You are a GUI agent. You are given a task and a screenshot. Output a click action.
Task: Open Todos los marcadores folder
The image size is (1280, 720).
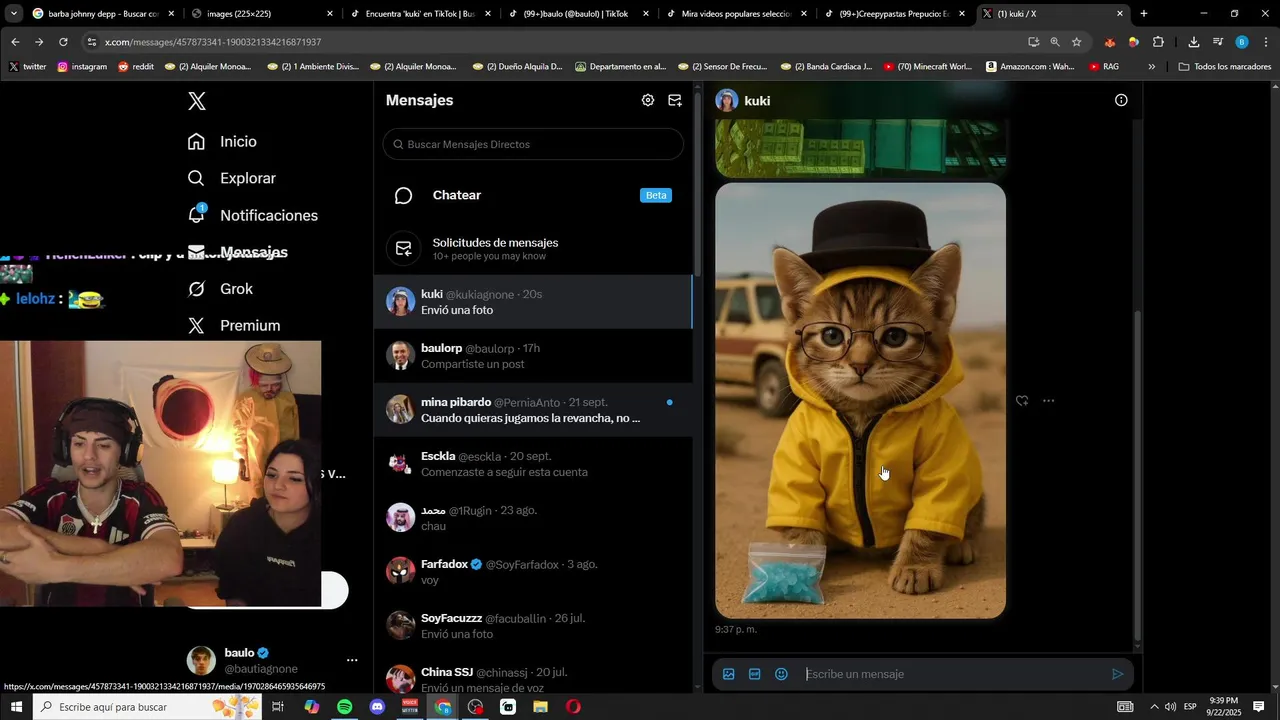click(1224, 67)
